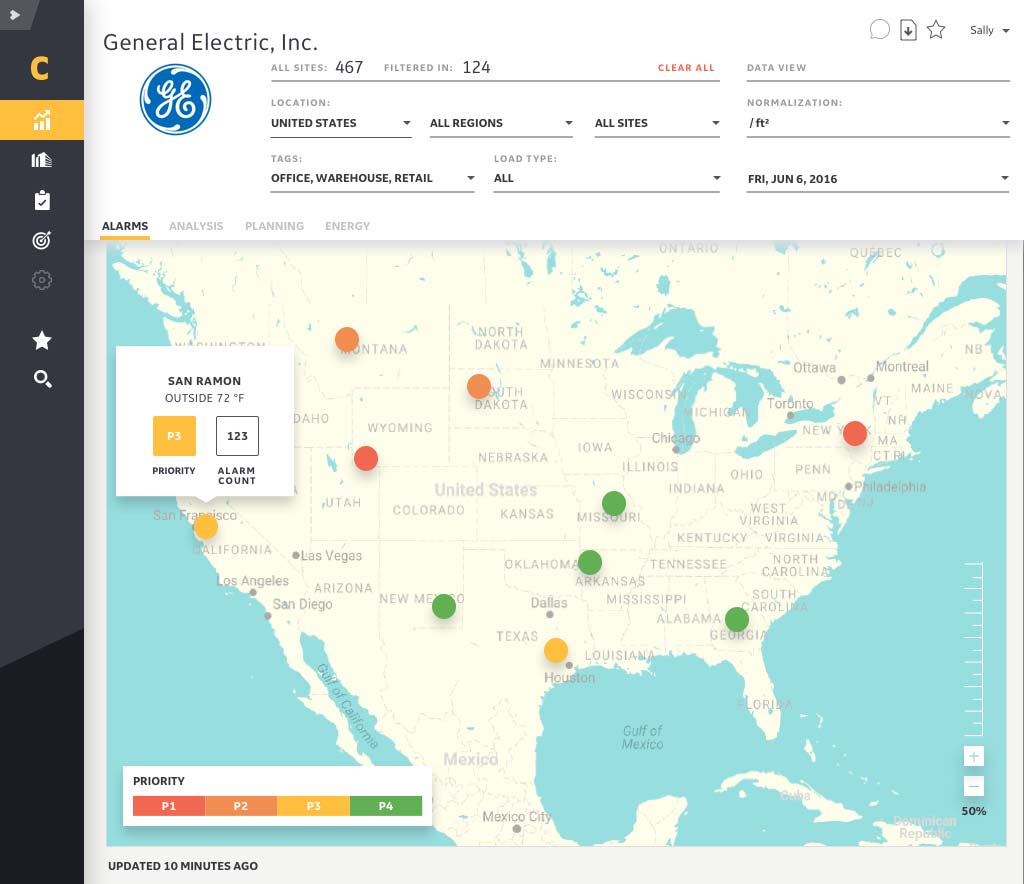Image resolution: width=1024 pixels, height=884 pixels.
Task: Zoom in the map with plus button
Action: [x=973, y=756]
